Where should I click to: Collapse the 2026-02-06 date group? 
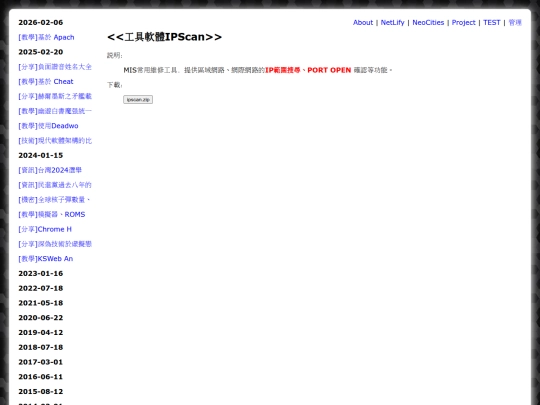(41, 22)
